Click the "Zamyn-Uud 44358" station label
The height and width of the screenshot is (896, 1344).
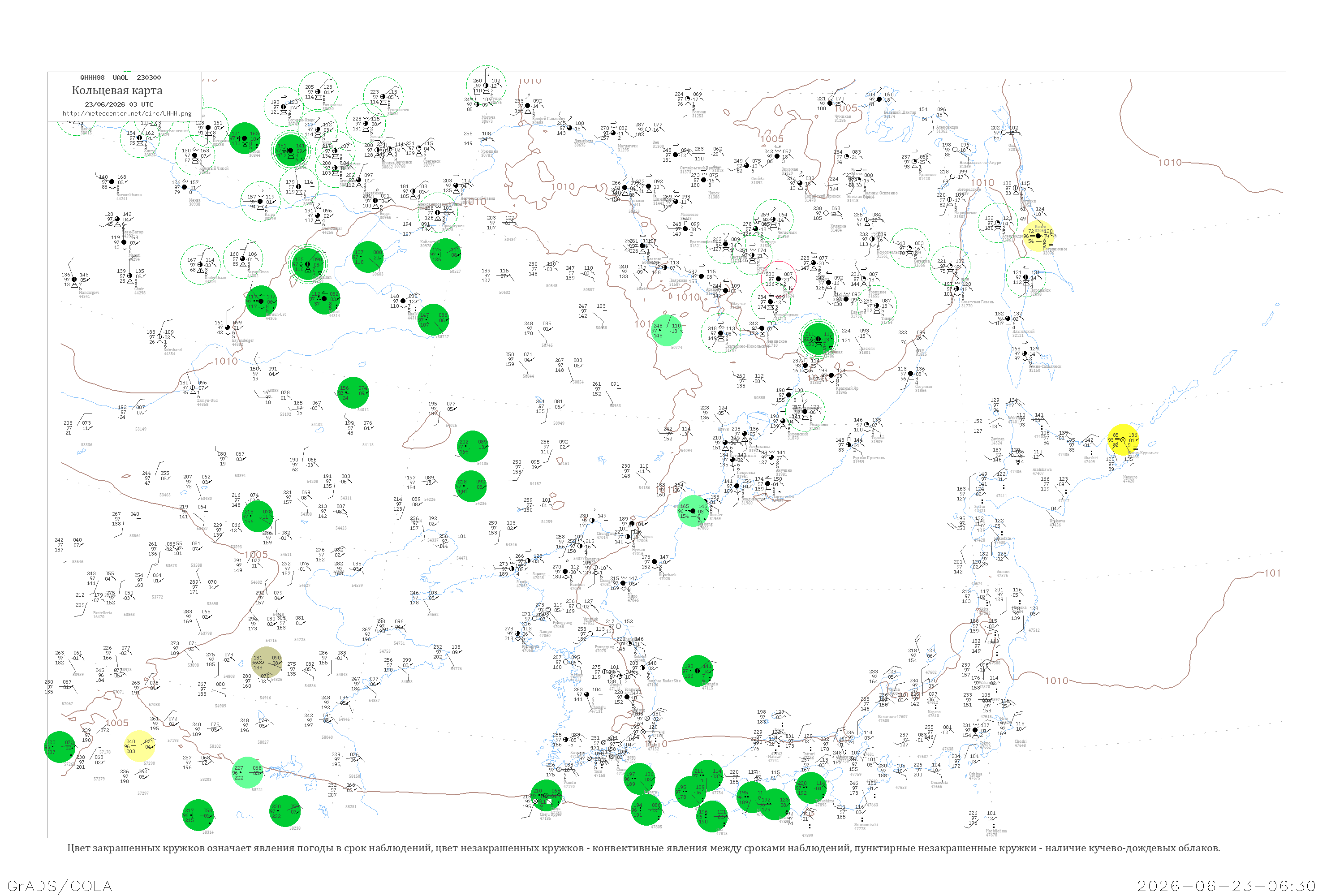click(207, 402)
